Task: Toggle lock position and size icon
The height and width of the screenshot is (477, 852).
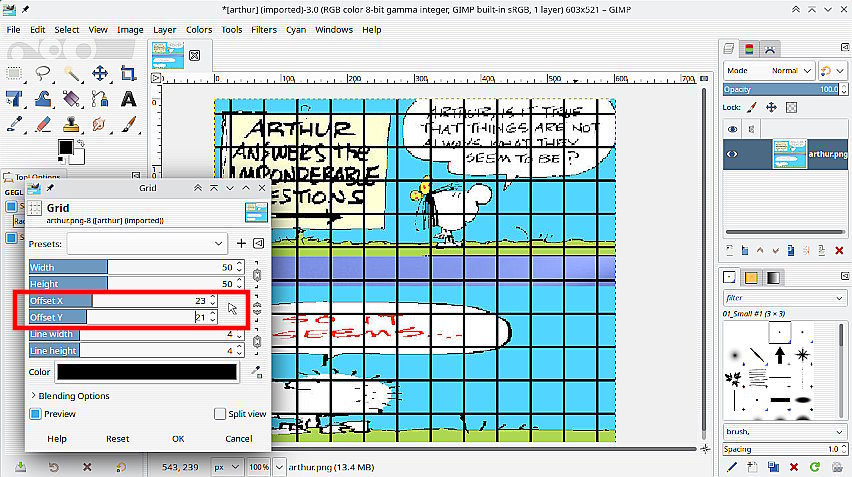Action: 771,108
